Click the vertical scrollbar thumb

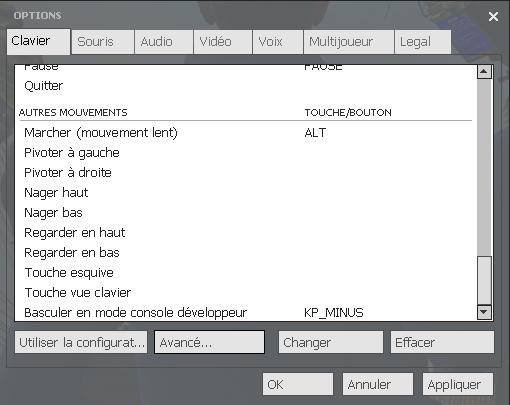484,281
